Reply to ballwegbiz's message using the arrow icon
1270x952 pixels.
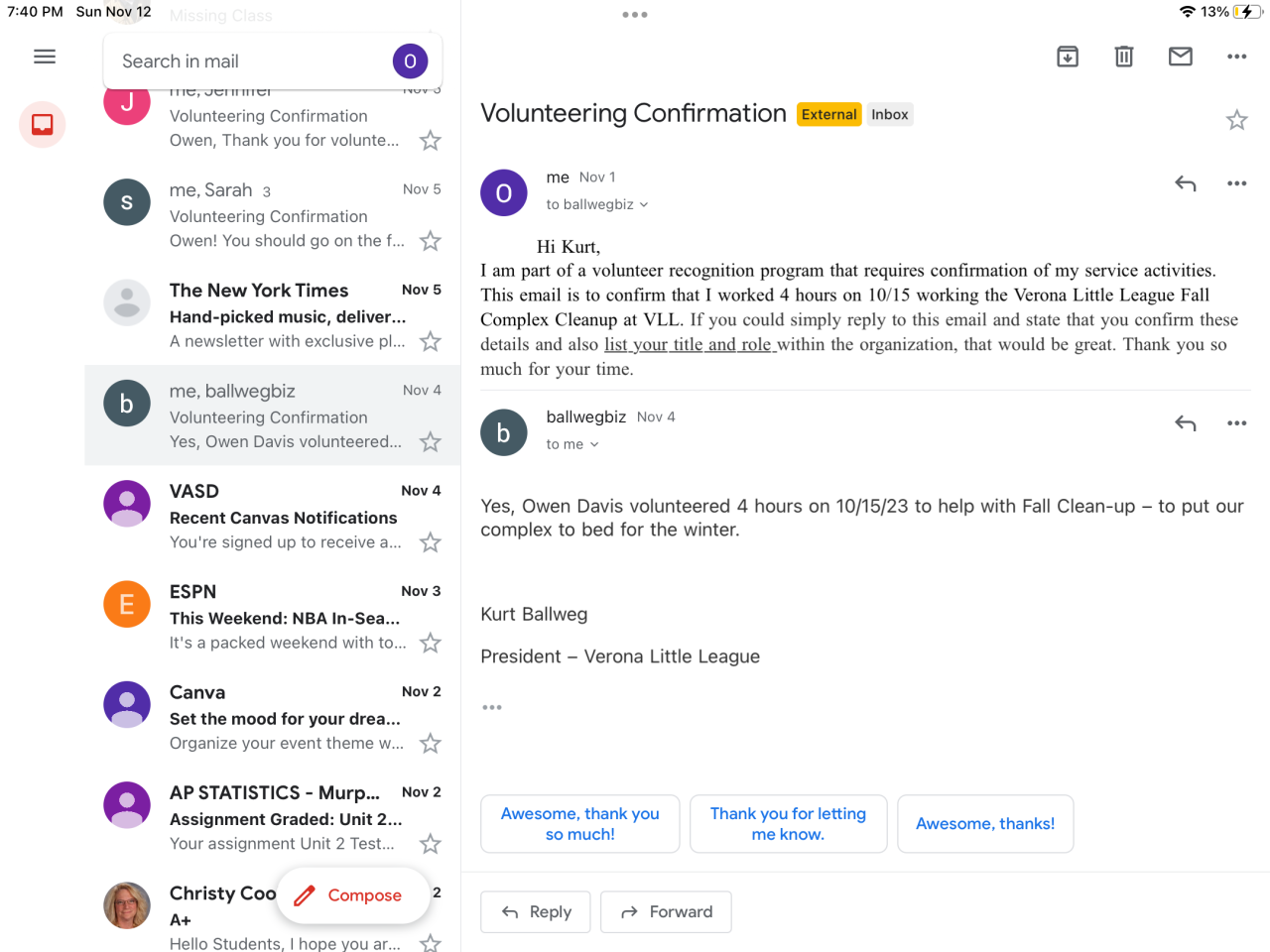(1185, 423)
